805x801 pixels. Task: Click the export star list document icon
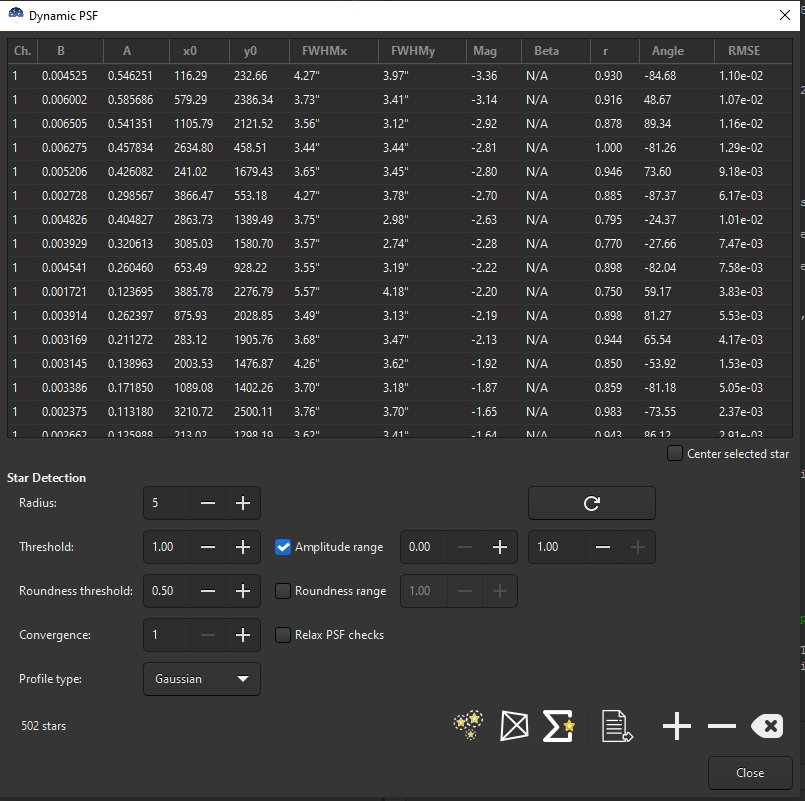pos(617,726)
